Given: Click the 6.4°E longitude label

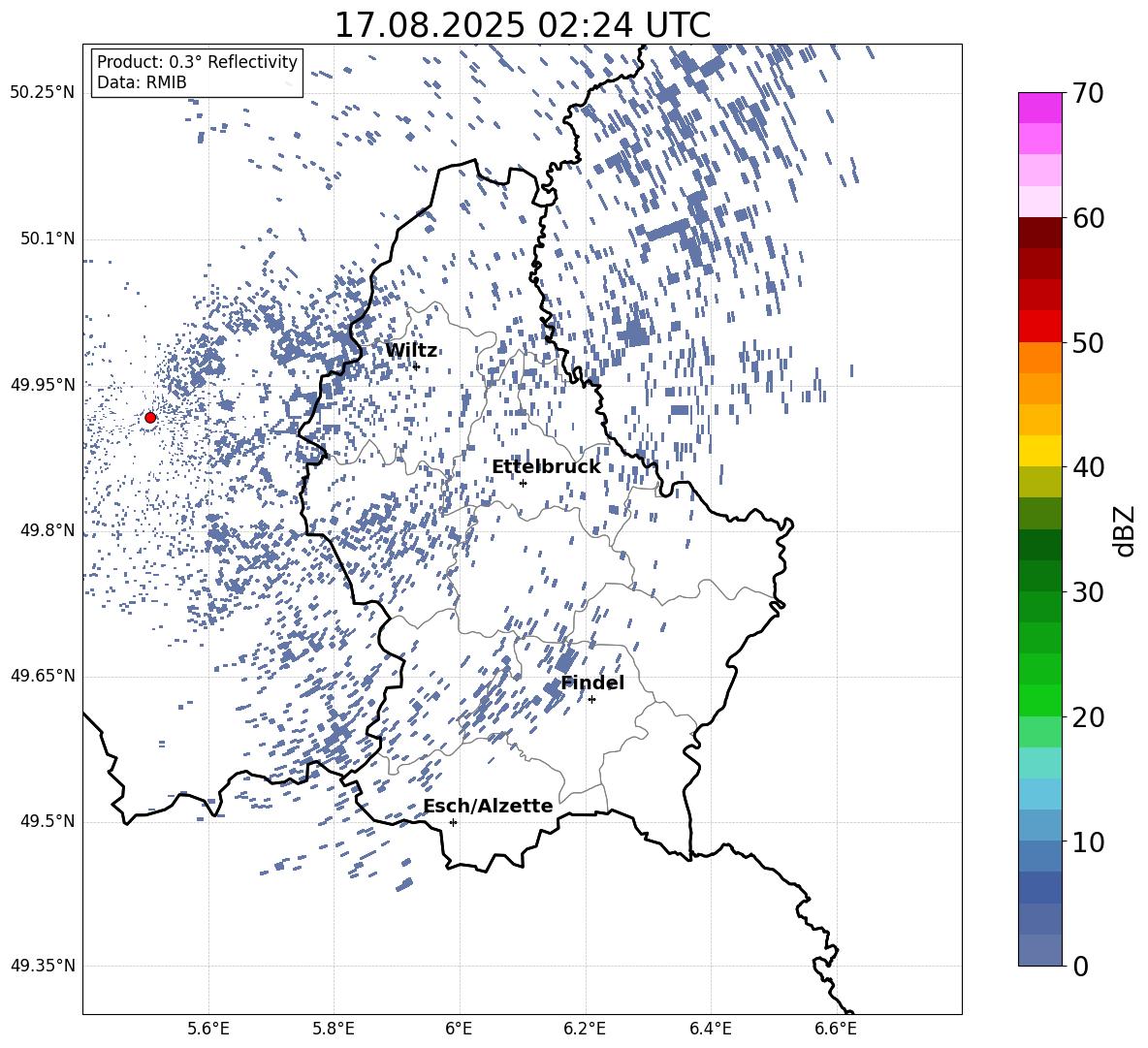Looking at the screenshot, I should coord(710,1029).
